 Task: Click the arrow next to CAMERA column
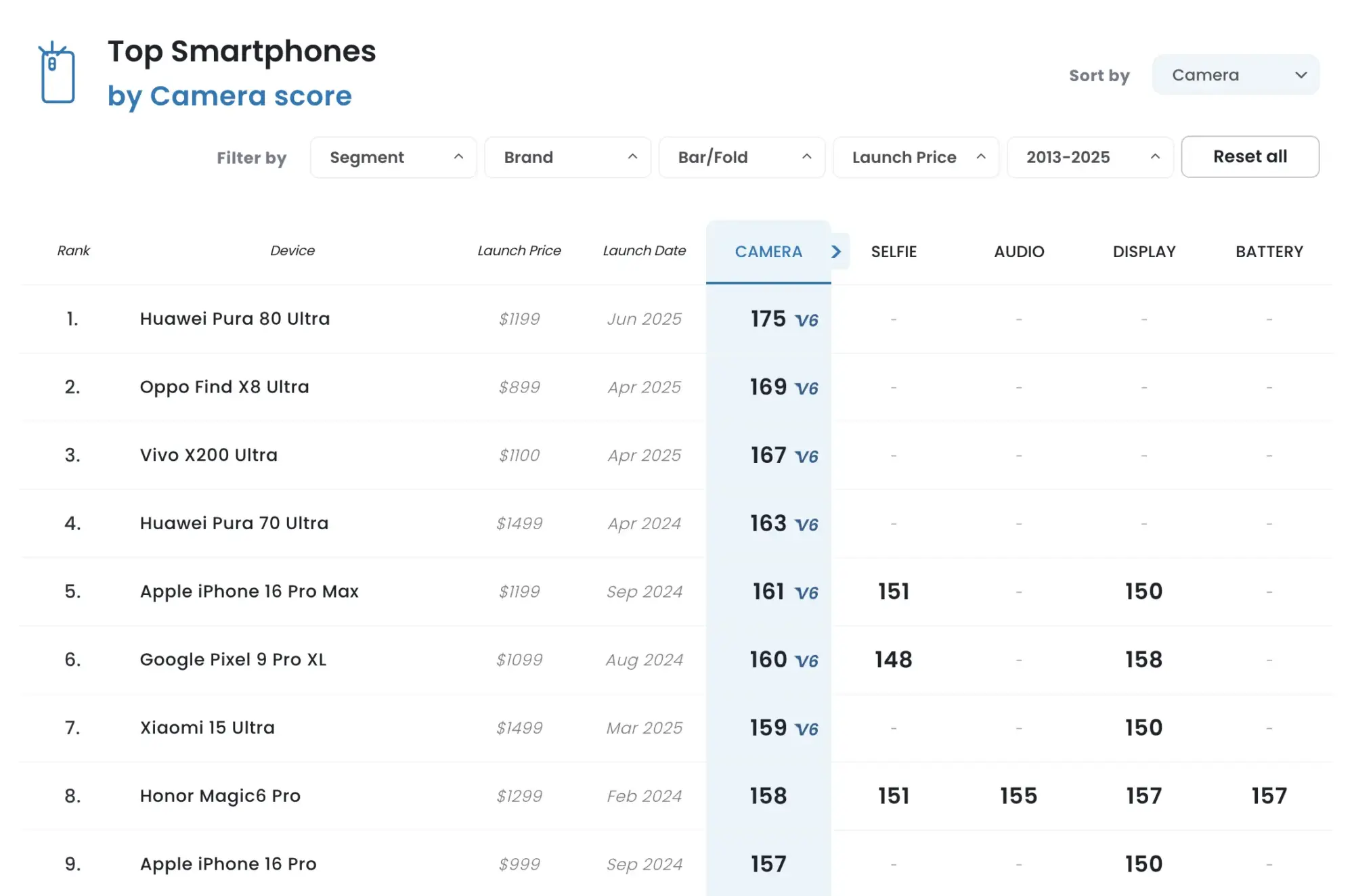836,252
